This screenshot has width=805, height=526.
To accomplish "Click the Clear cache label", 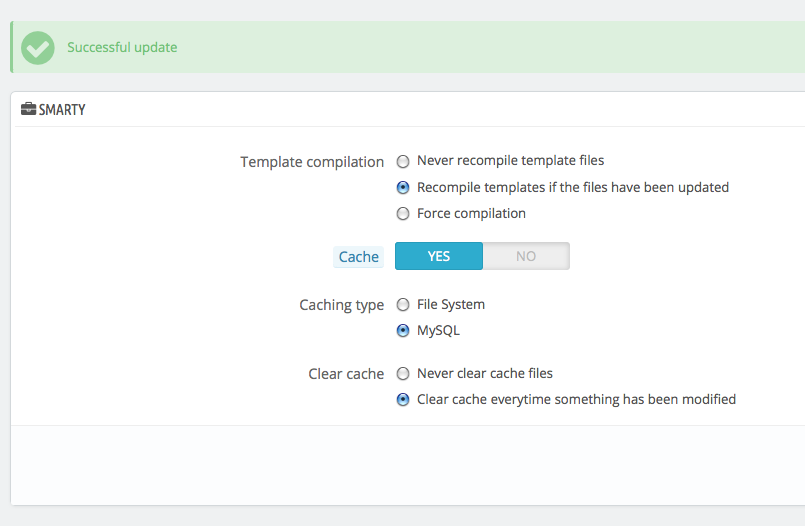I will pyautogui.click(x=346, y=374).
